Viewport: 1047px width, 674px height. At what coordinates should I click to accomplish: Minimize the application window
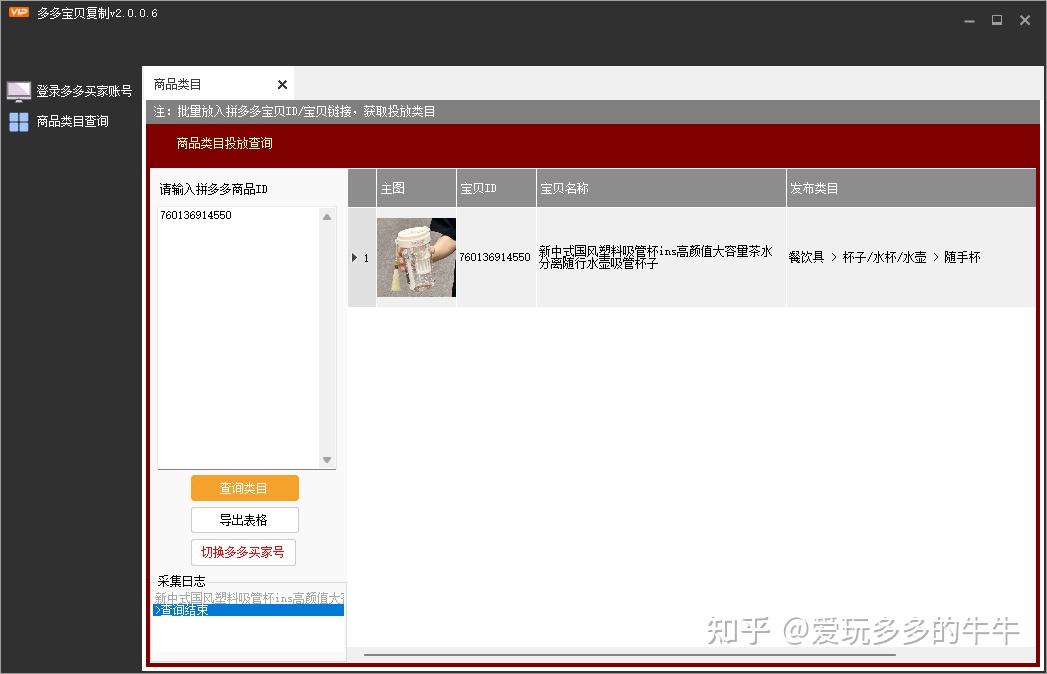pyautogui.click(x=969, y=20)
